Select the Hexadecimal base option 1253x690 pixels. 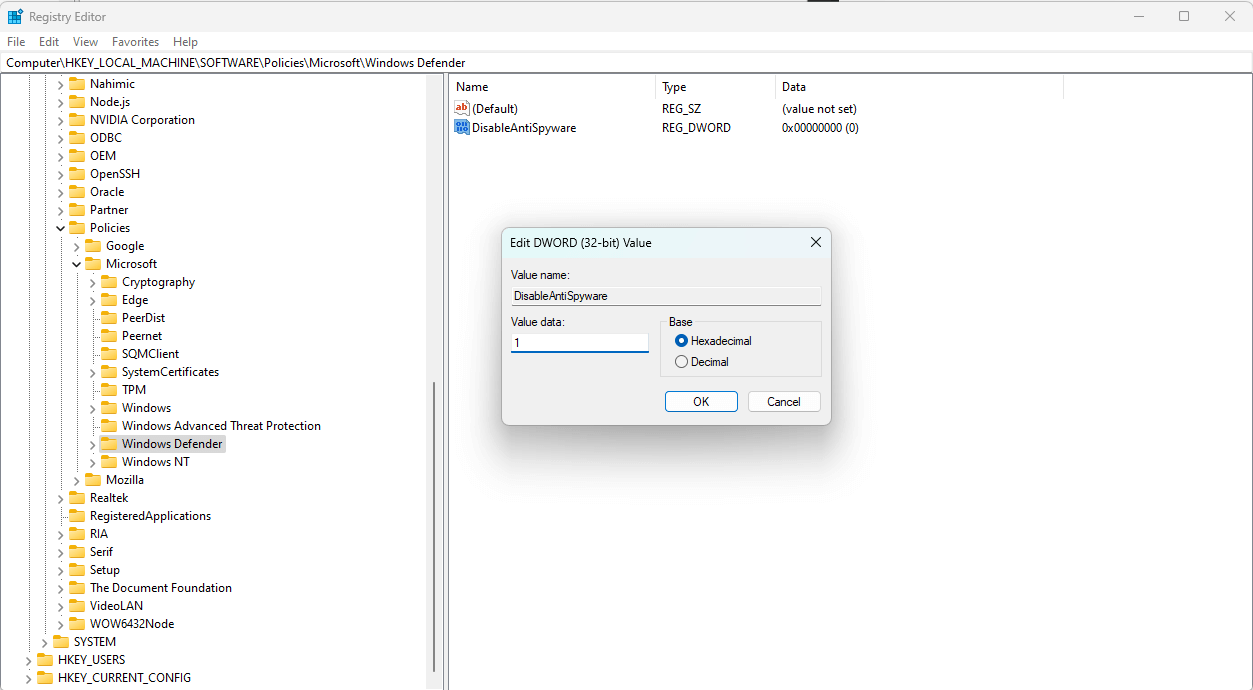click(681, 340)
